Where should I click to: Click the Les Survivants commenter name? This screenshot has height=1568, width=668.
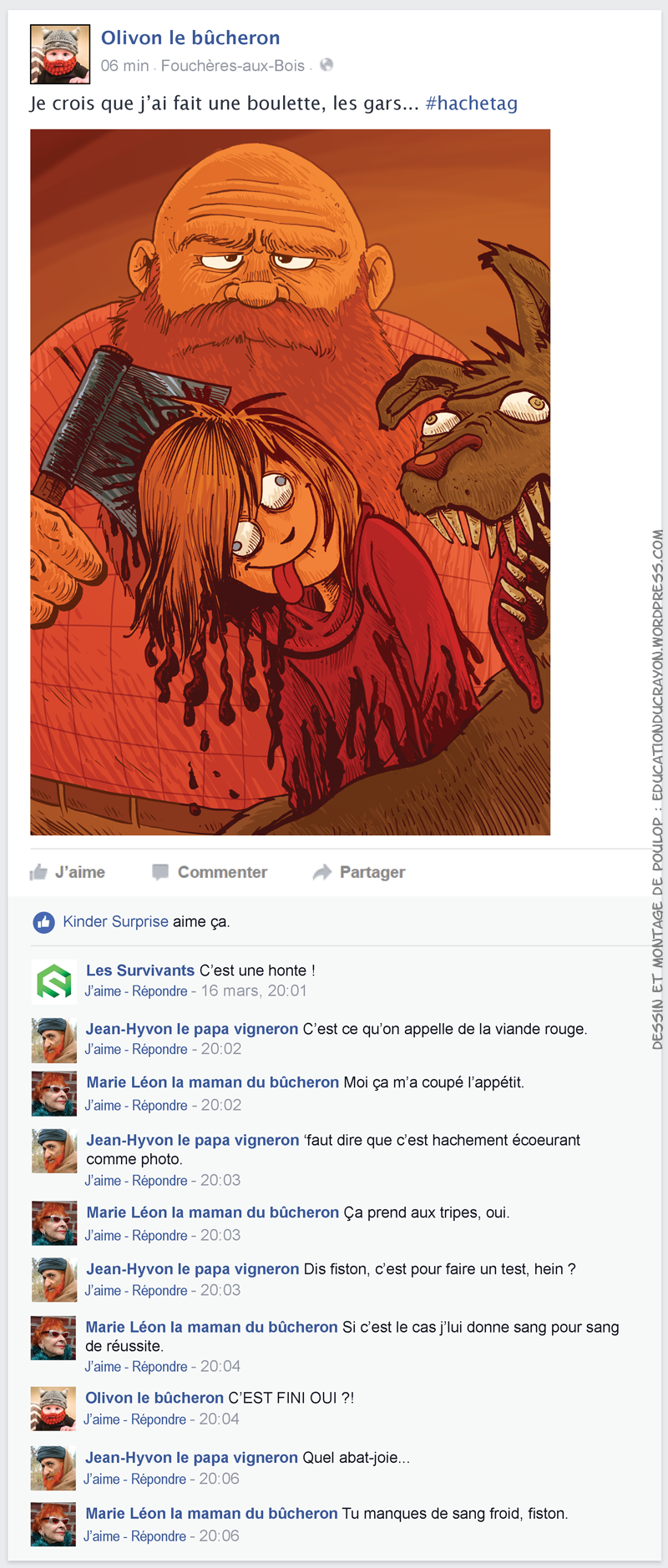(140, 971)
